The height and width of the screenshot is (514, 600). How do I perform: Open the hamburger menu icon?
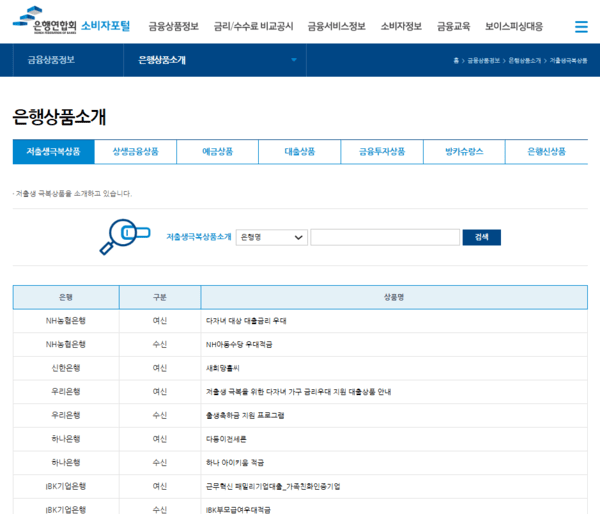pos(581,26)
